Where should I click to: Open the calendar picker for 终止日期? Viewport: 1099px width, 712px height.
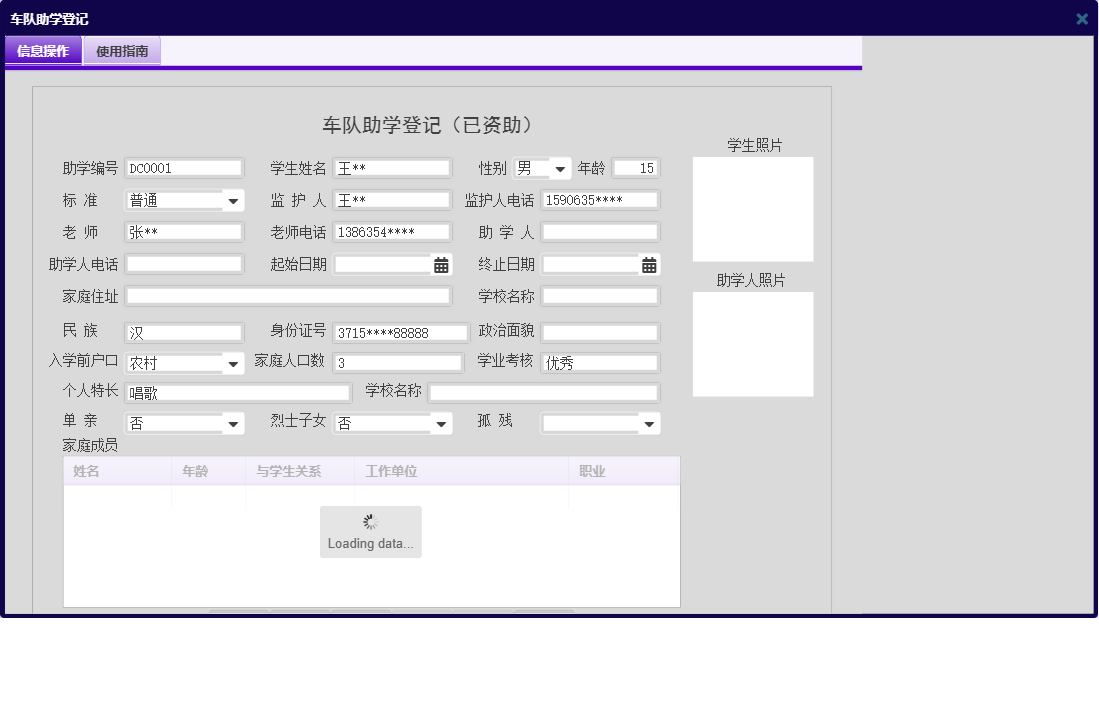pos(650,264)
